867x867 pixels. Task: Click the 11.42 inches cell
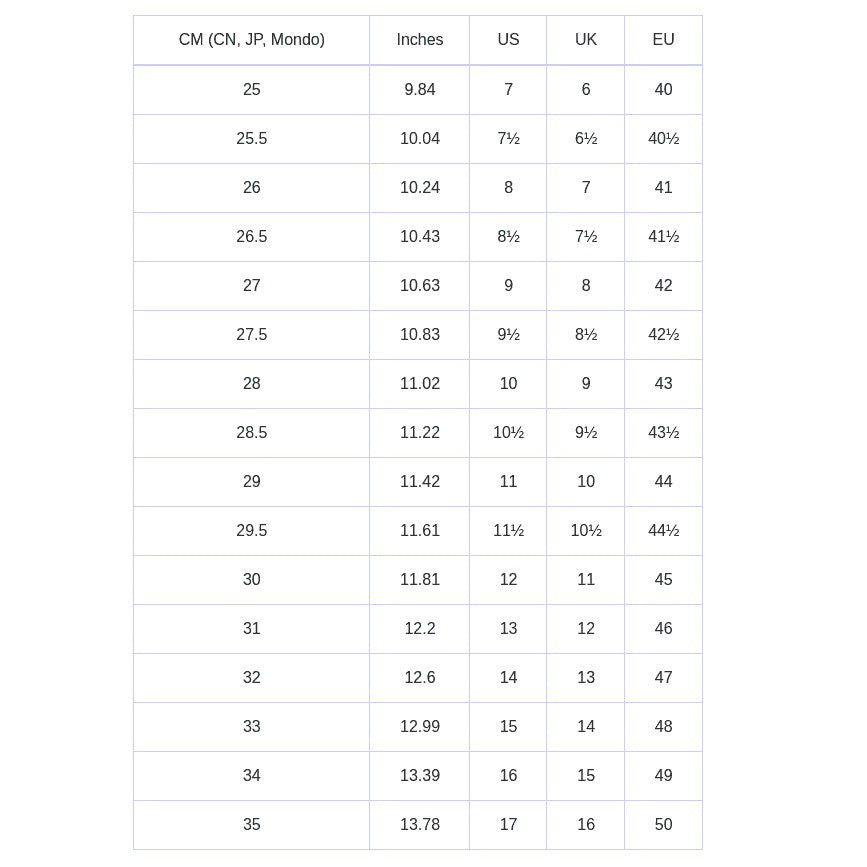(419, 481)
